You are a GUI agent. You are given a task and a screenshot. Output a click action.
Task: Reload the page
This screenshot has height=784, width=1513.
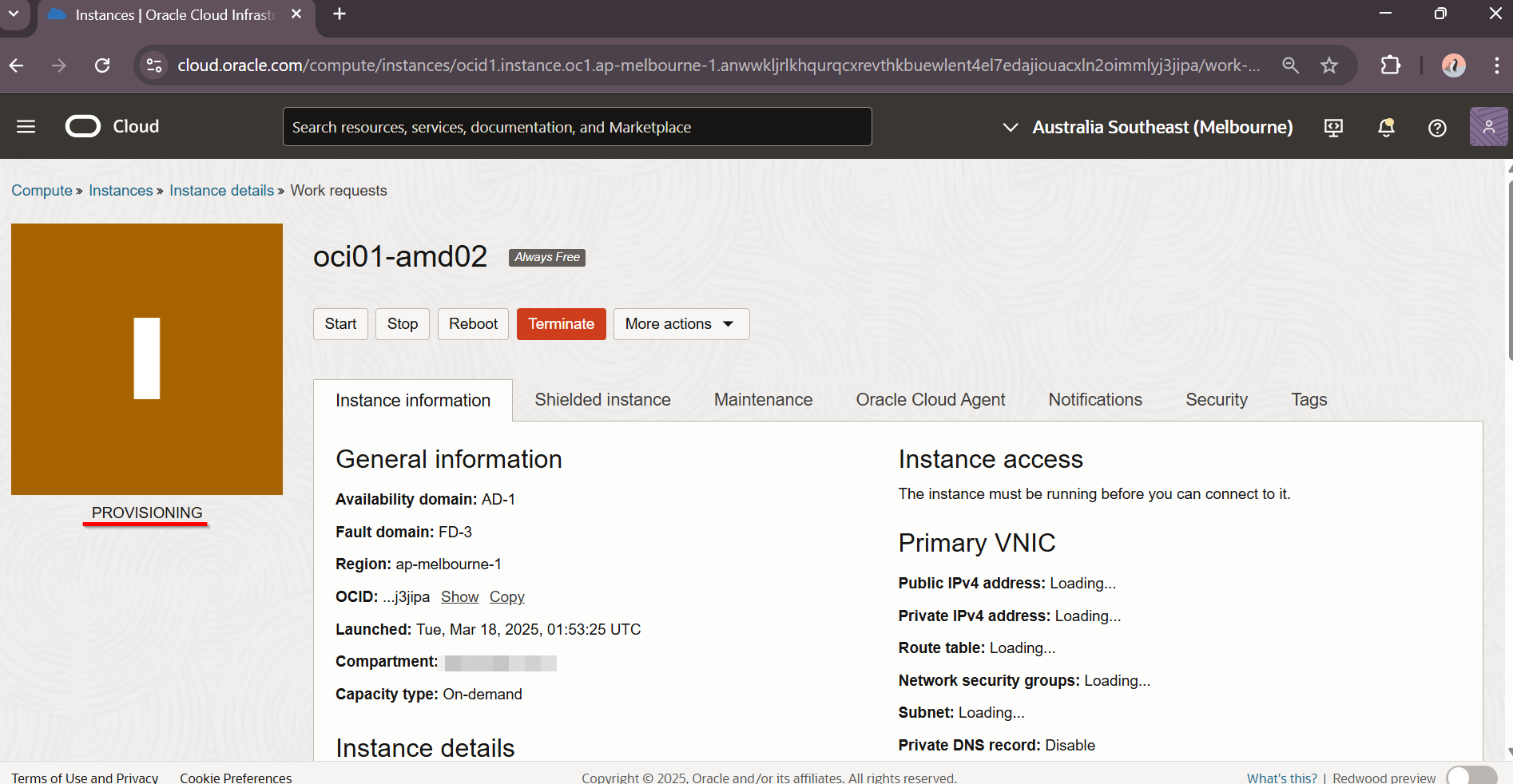click(x=102, y=65)
